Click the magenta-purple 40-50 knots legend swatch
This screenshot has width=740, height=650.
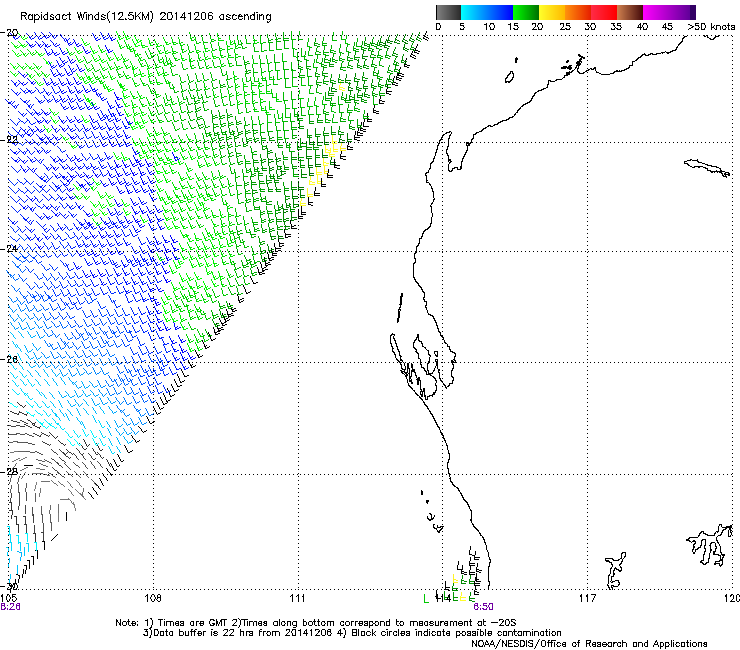click(x=669, y=12)
